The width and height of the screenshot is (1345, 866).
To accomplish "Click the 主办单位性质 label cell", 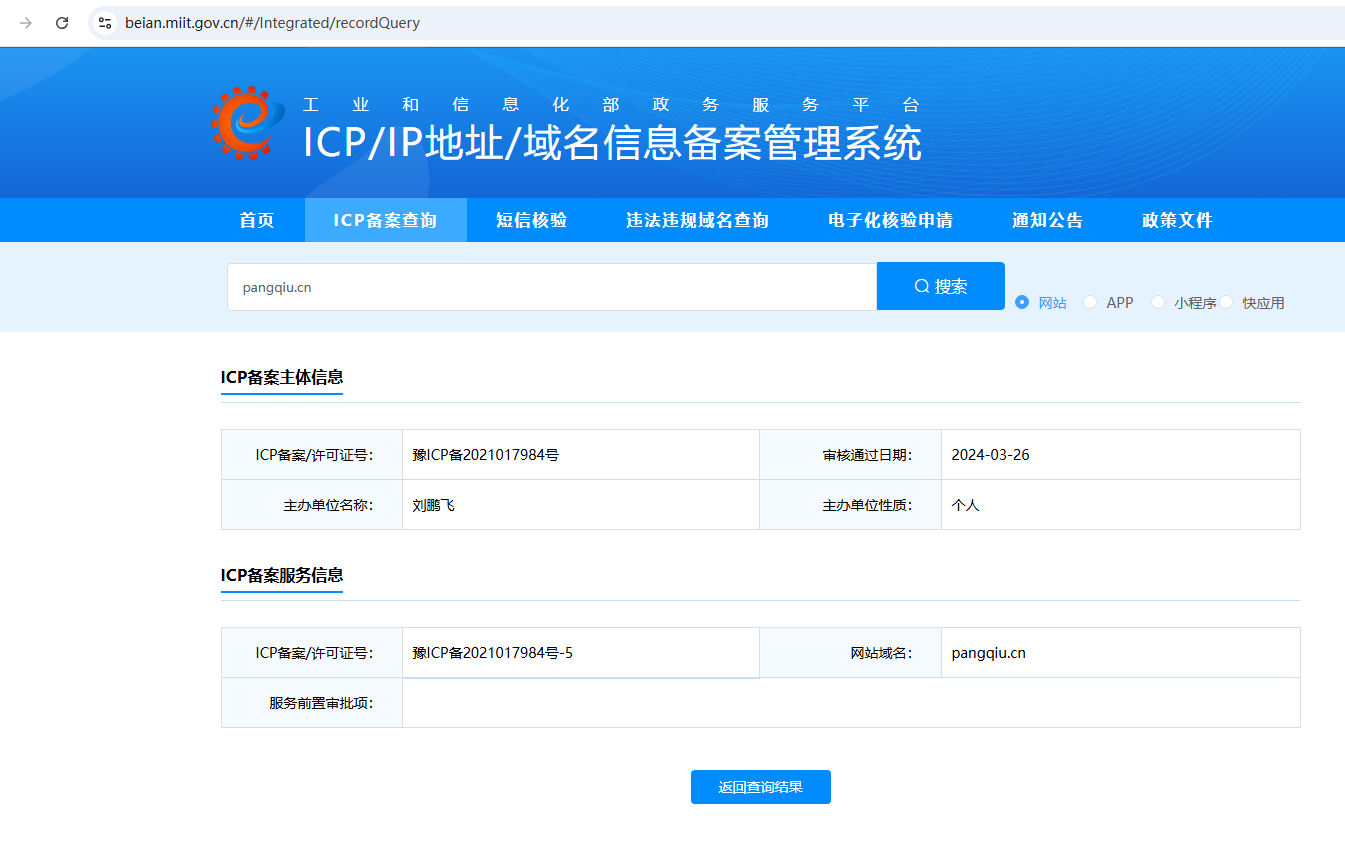I will [x=850, y=505].
